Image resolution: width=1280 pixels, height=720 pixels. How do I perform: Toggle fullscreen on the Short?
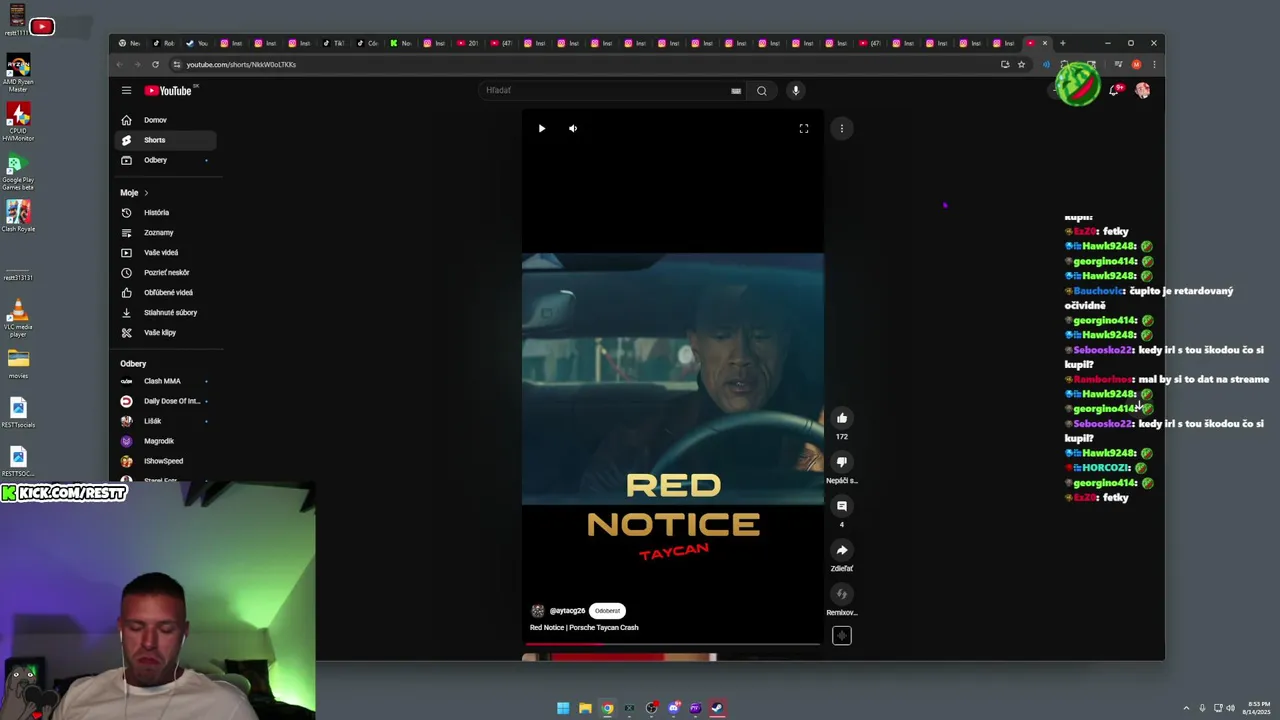804,128
